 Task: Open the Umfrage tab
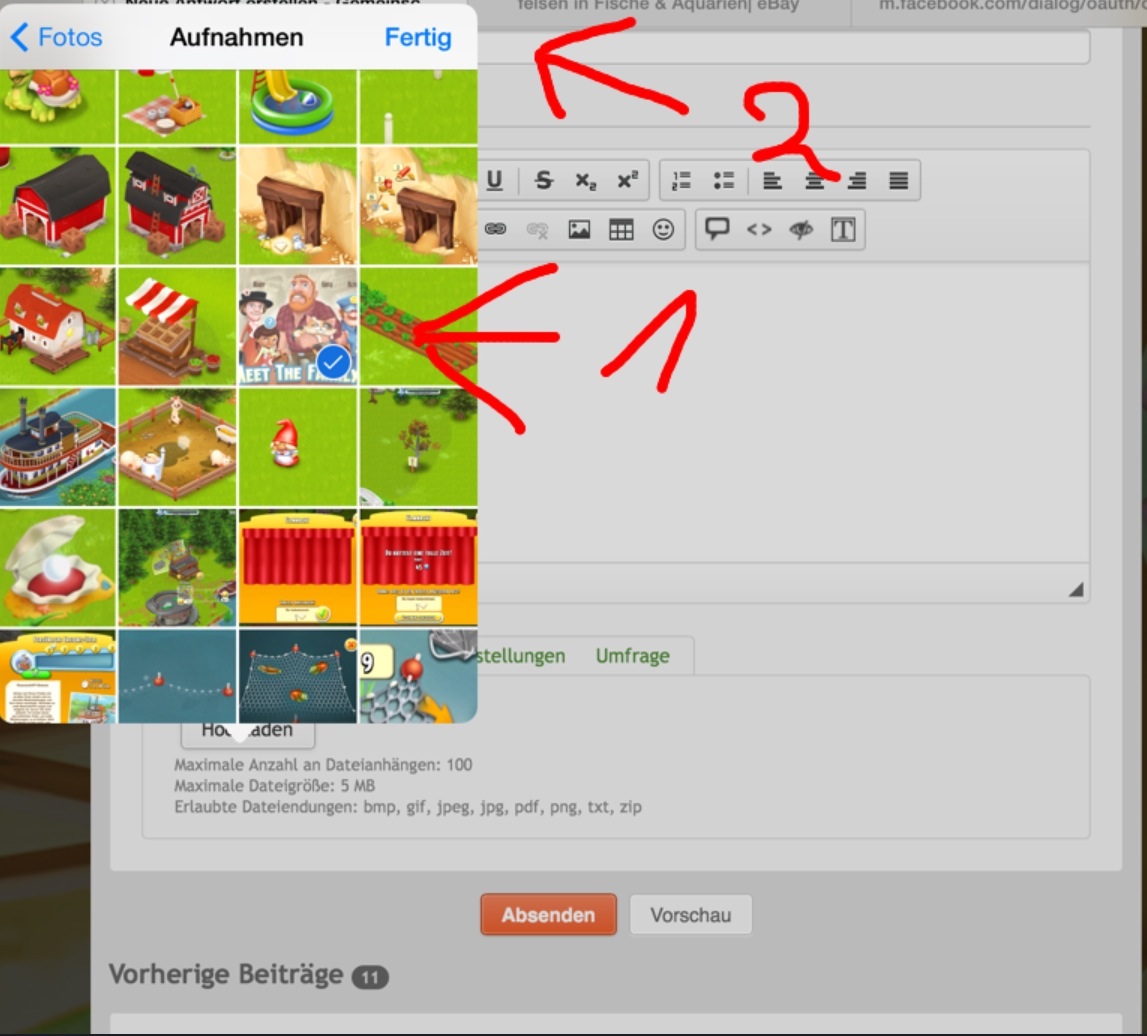[x=632, y=656]
